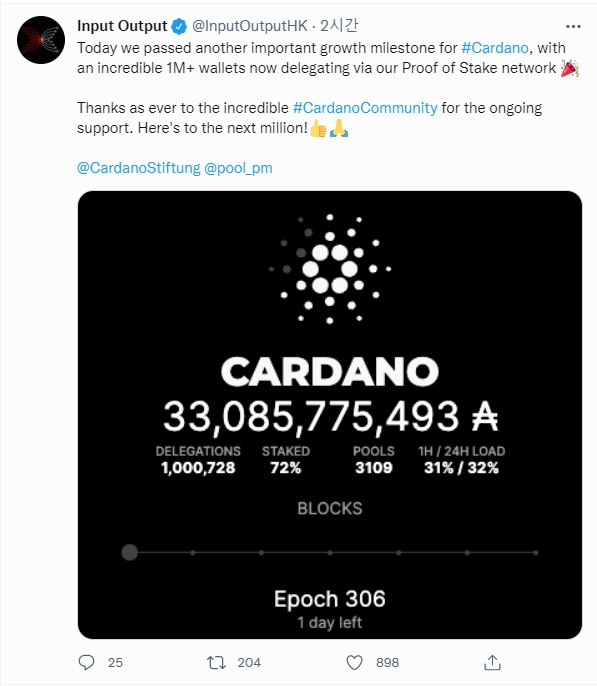Click the @InputOutputHK handle

[x=250, y=26]
